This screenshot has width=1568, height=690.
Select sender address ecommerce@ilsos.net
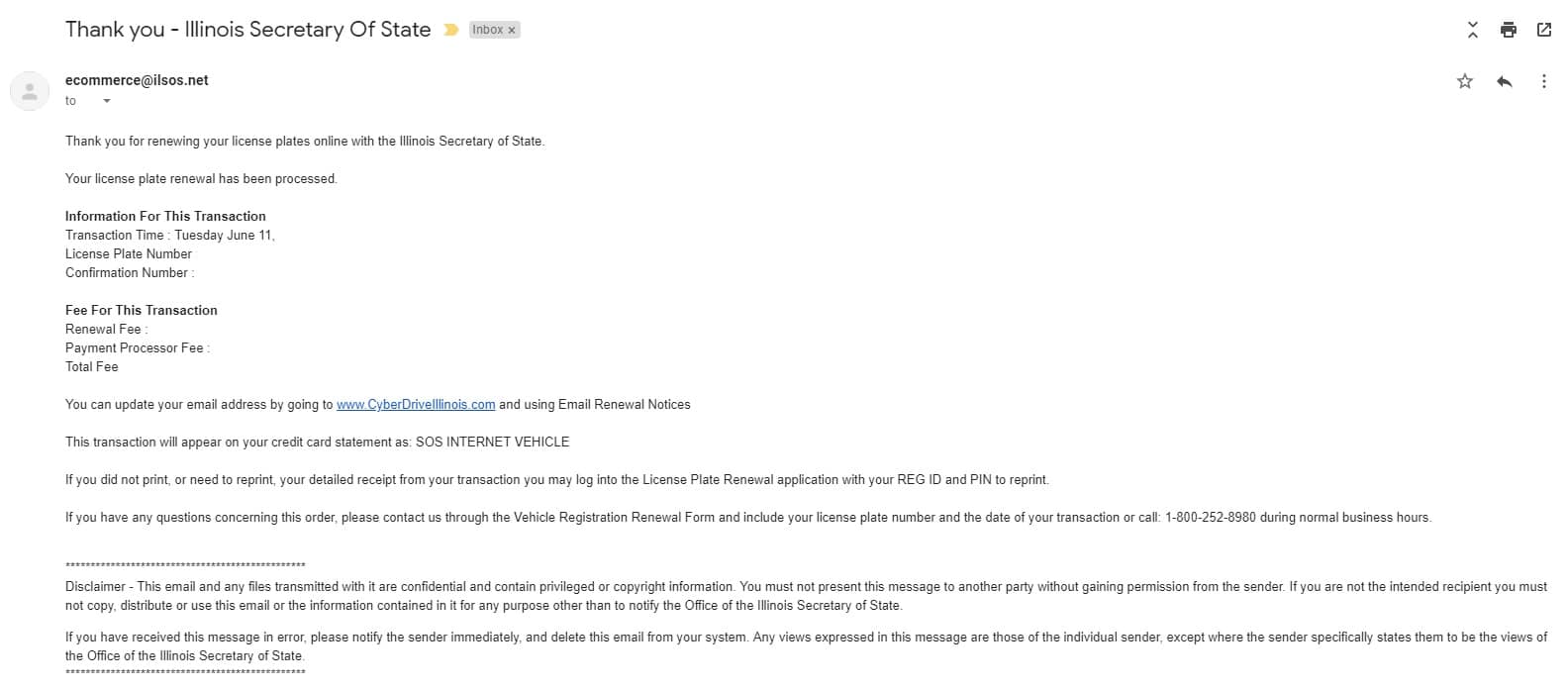pyautogui.click(x=137, y=80)
